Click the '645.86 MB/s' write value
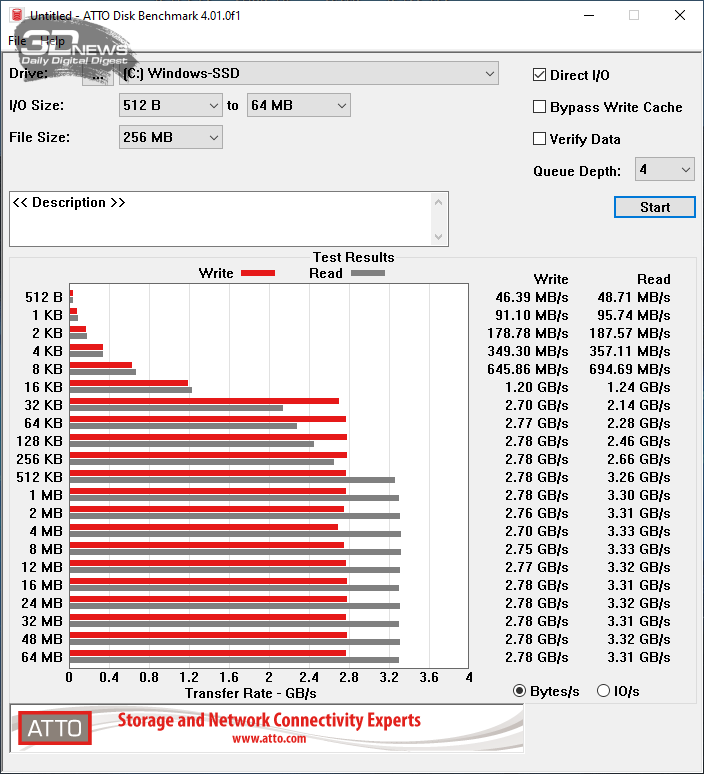The image size is (704, 774). (528, 369)
